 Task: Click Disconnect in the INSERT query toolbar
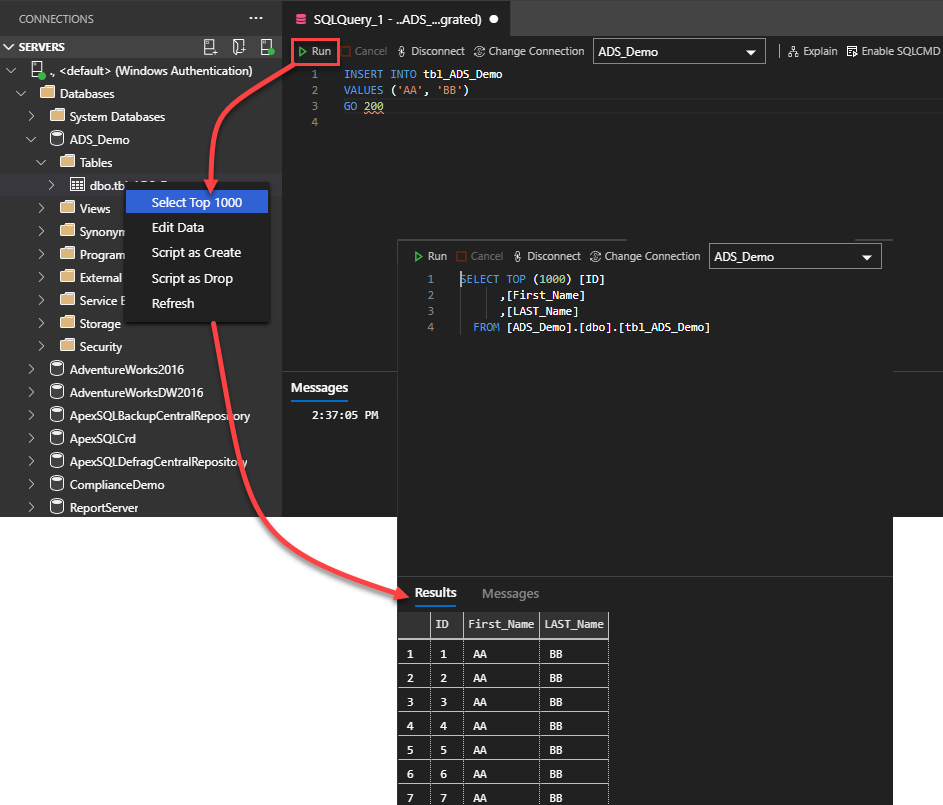pyautogui.click(x=431, y=51)
